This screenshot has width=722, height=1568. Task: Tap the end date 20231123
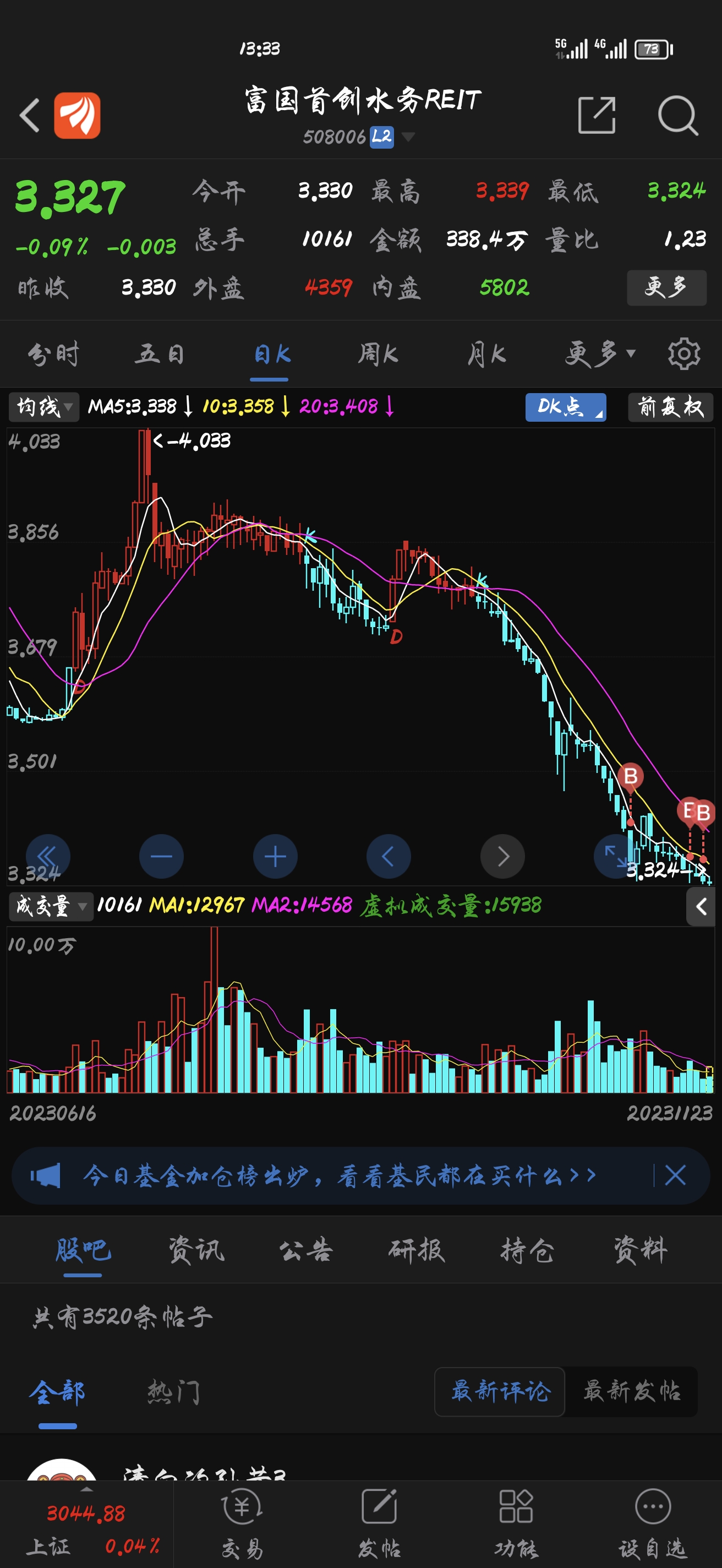coord(670,1113)
